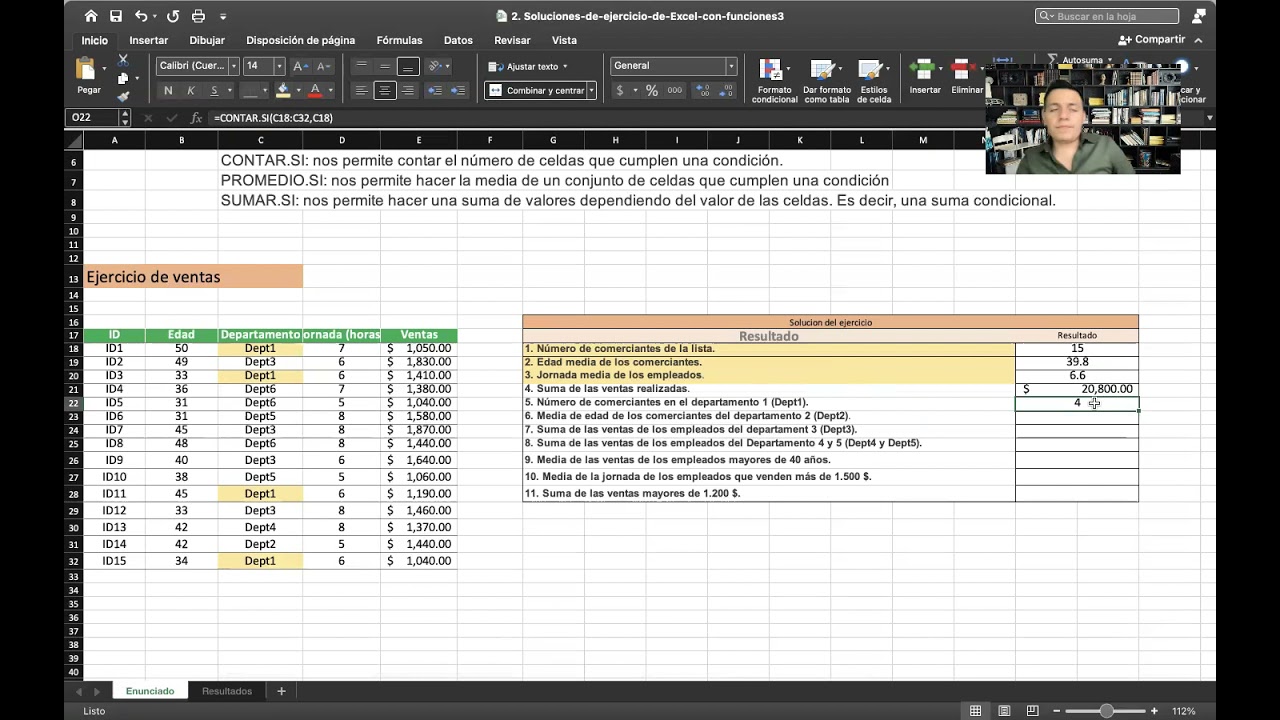Insert a function with the fx icon
The width and height of the screenshot is (1280, 720).
pyautogui.click(x=196, y=118)
